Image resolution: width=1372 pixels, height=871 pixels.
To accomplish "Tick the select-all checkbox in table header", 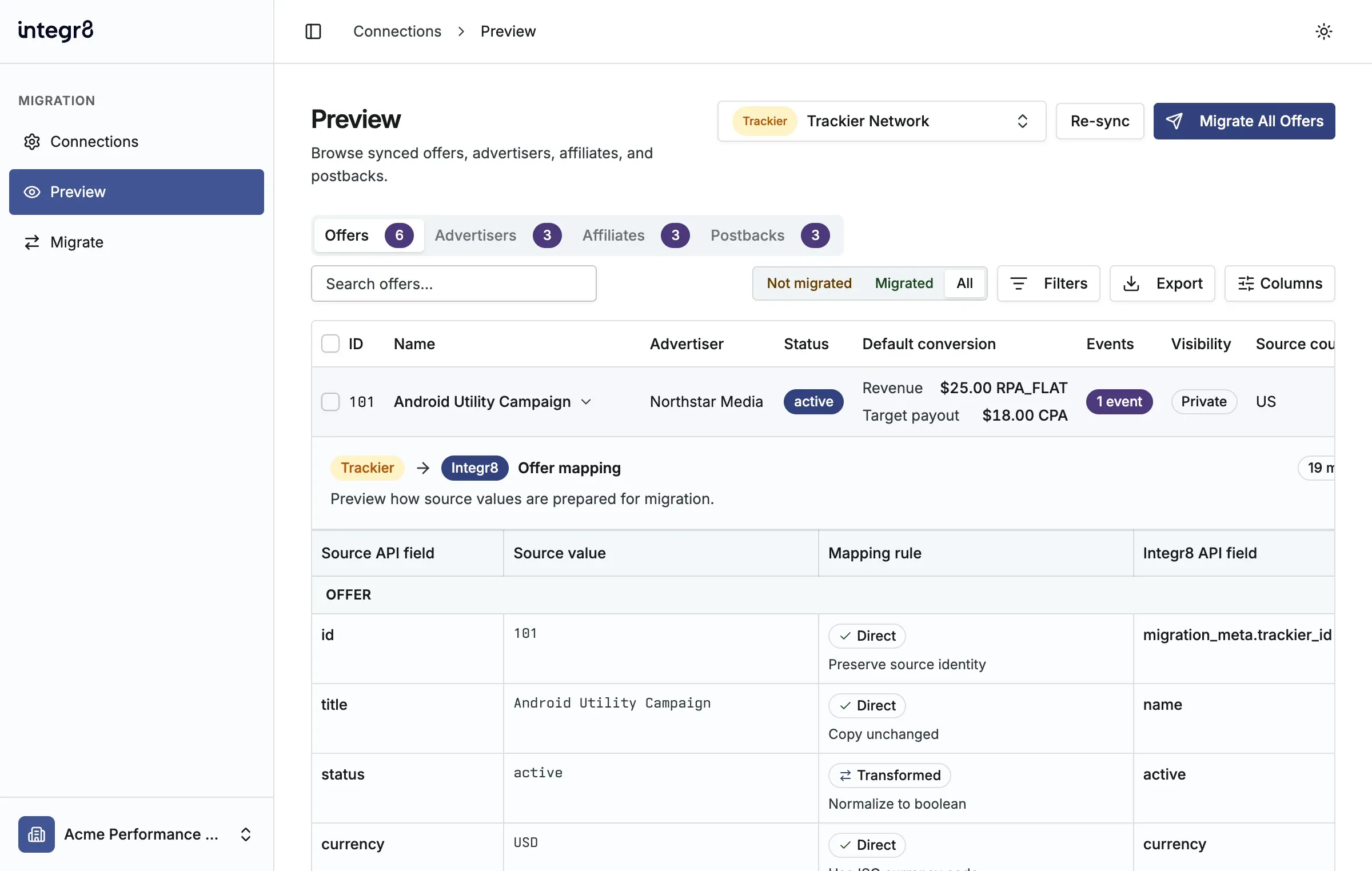I will point(330,344).
